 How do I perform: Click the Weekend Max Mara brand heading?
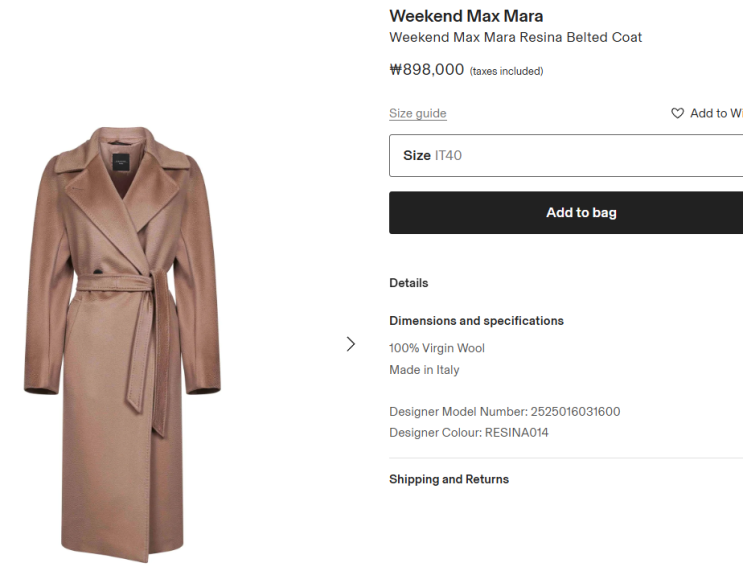click(466, 16)
